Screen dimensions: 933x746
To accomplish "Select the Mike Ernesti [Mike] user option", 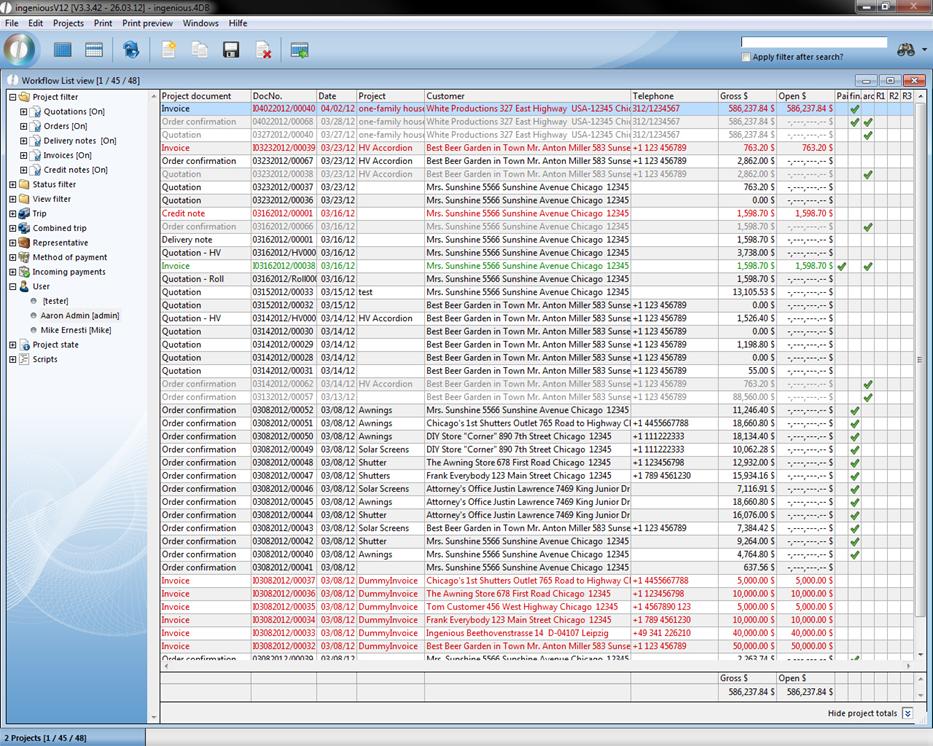I will pyautogui.click(x=75, y=330).
